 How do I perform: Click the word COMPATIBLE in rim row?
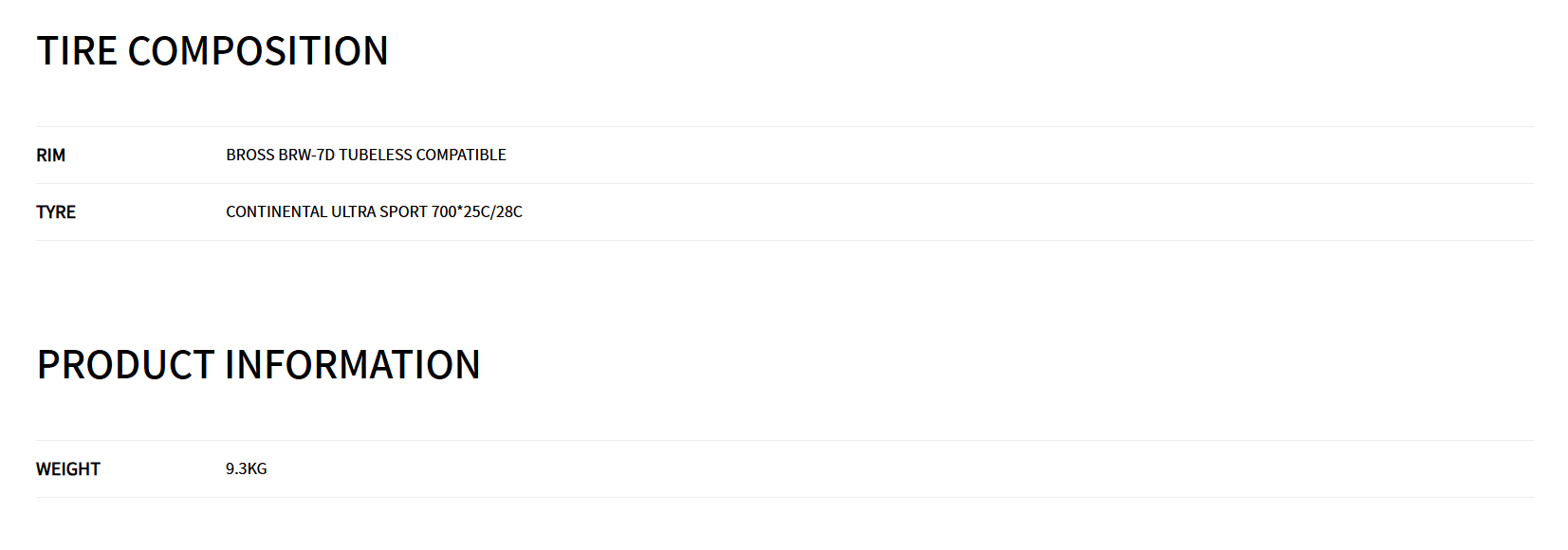(461, 156)
